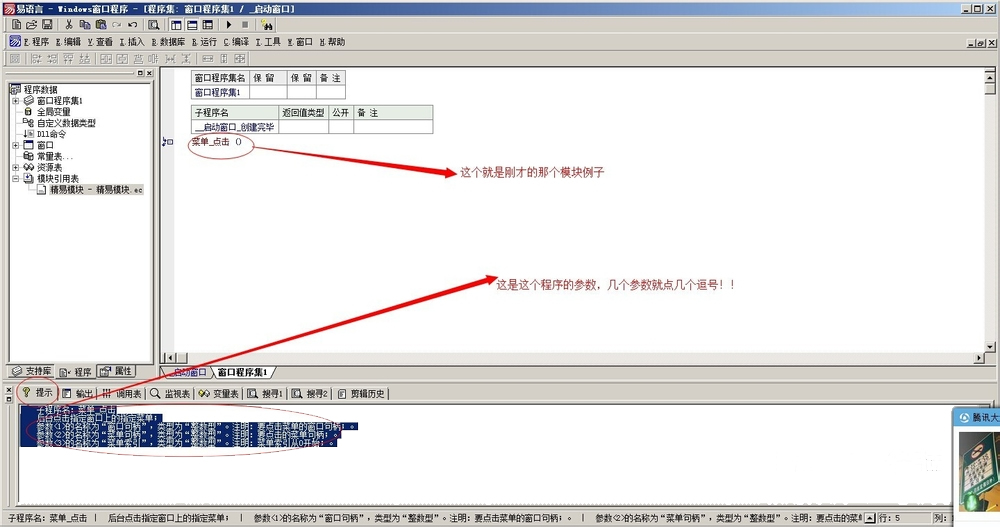Select 全局变量 in program tree
Viewport: 1000px width, 527px height.
[x=53, y=112]
